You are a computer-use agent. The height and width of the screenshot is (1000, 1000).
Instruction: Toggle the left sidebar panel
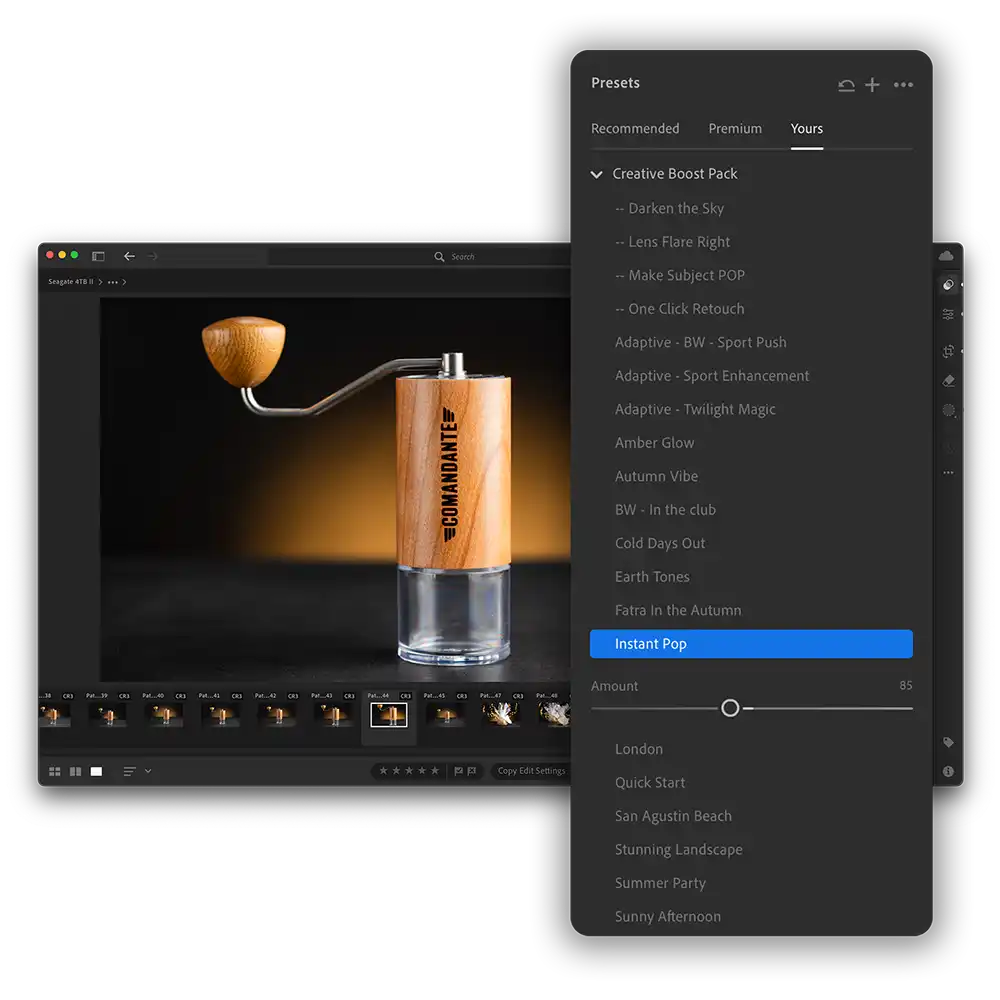pos(98,257)
